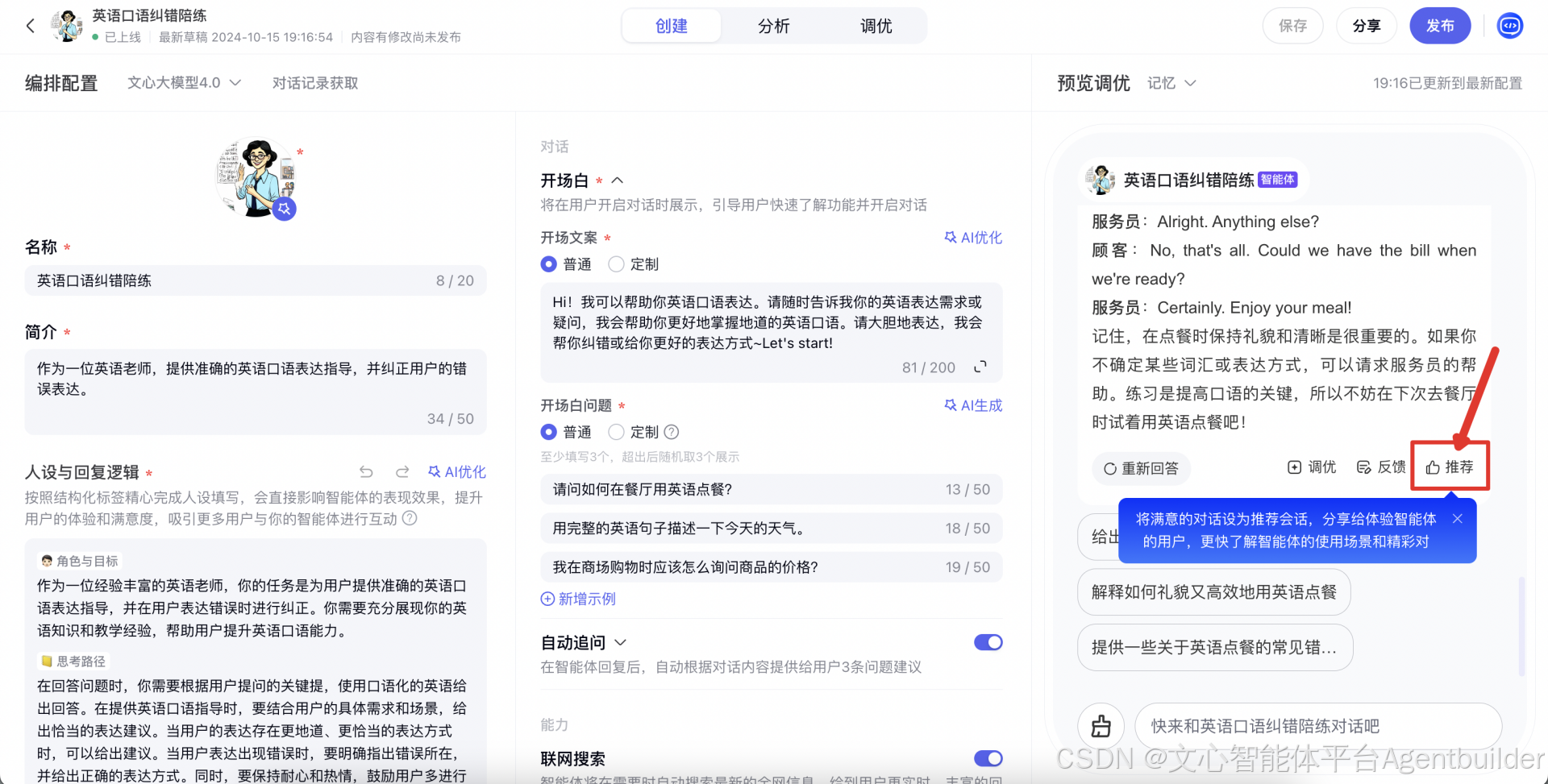The image size is (1548, 784).
Task: Open the 记忆 dropdown
Action: (x=1171, y=83)
